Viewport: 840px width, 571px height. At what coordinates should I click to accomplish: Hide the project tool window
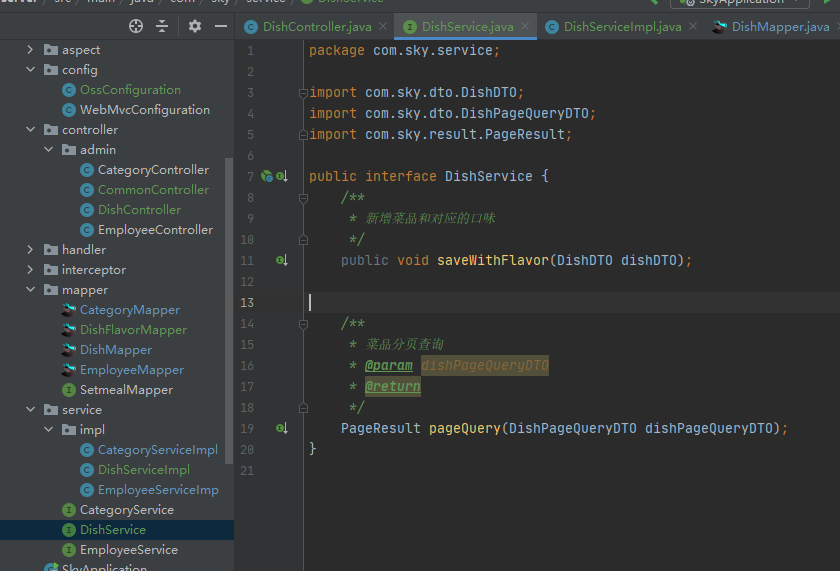click(219, 26)
